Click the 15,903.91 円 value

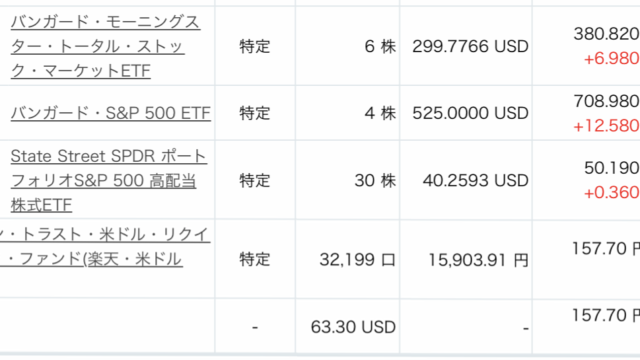(x=478, y=260)
